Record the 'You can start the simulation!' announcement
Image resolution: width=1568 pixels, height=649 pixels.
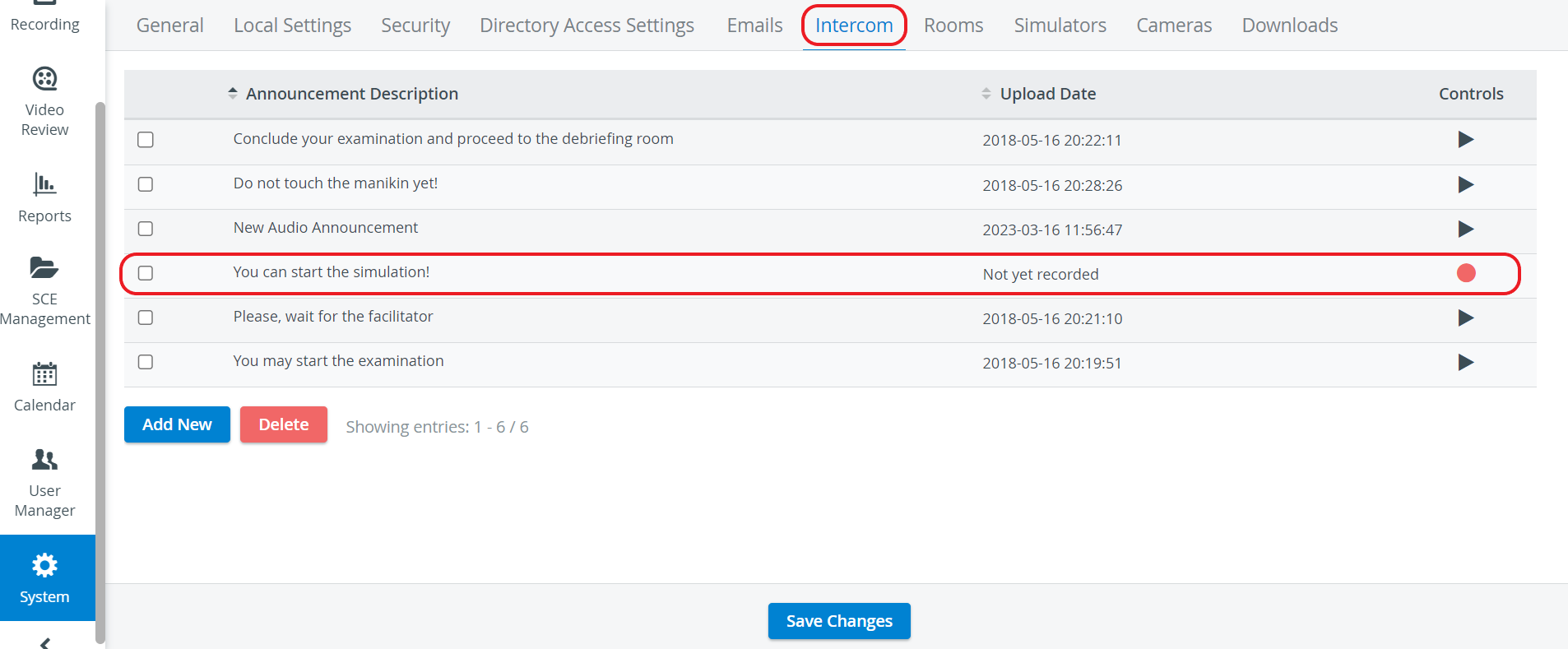(x=1466, y=273)
